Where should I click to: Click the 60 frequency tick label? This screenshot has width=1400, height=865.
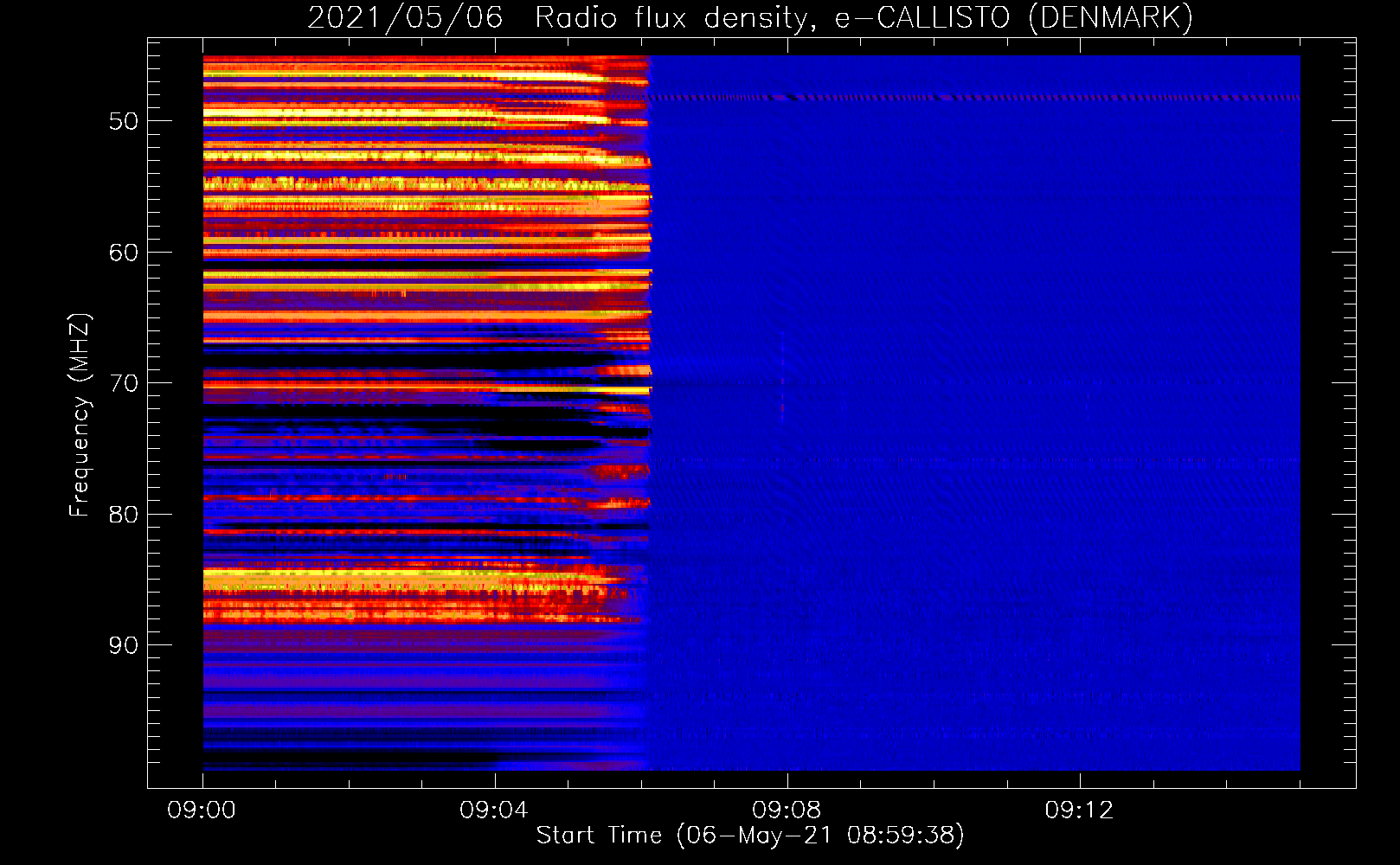[123, 253]
